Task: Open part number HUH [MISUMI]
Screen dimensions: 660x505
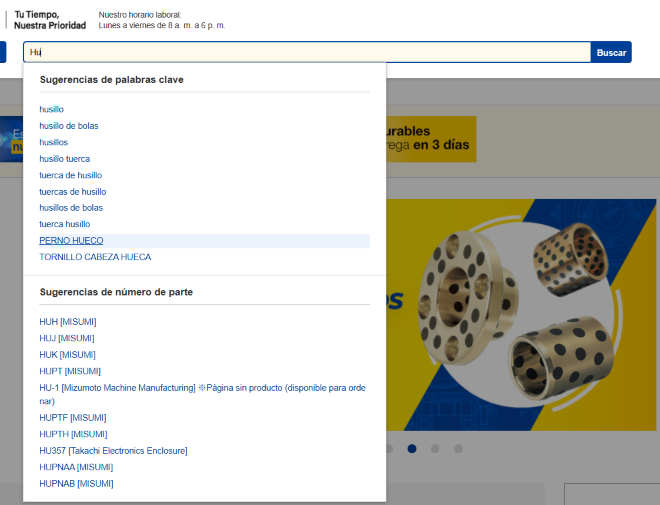Action: click(x=68, y=322)
